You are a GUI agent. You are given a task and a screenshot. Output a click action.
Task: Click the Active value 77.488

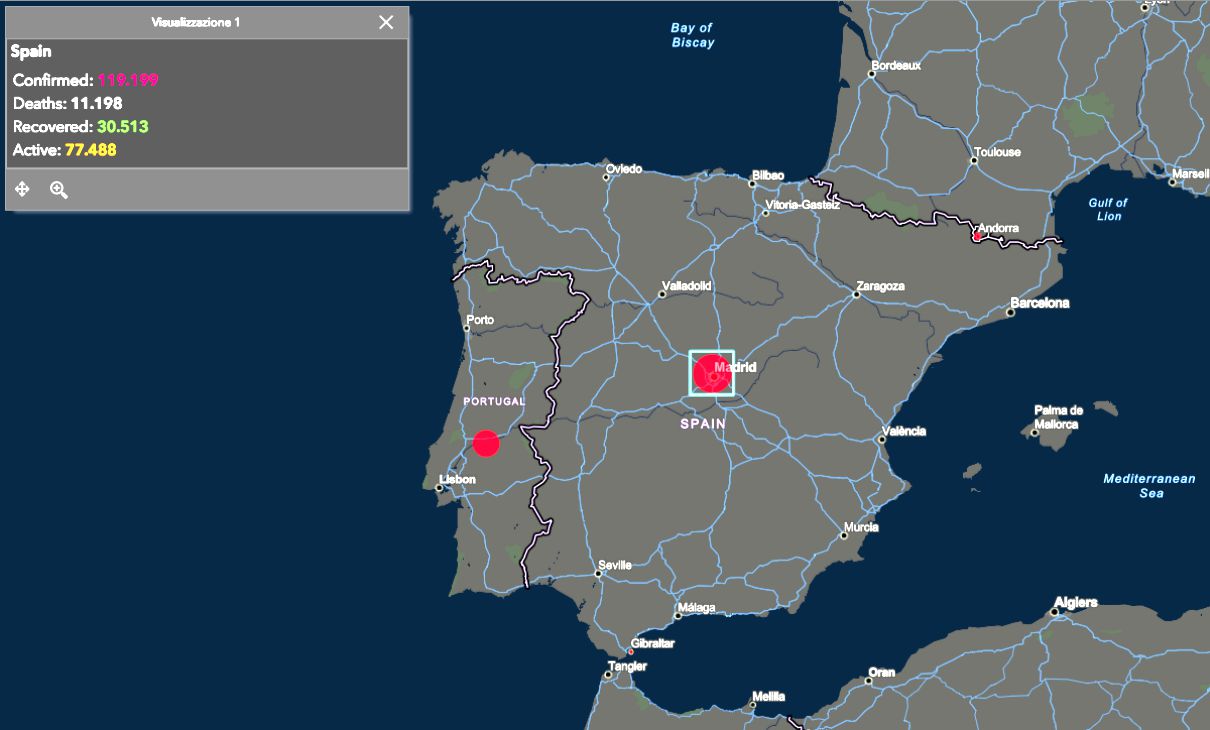(x=91, y=151)
